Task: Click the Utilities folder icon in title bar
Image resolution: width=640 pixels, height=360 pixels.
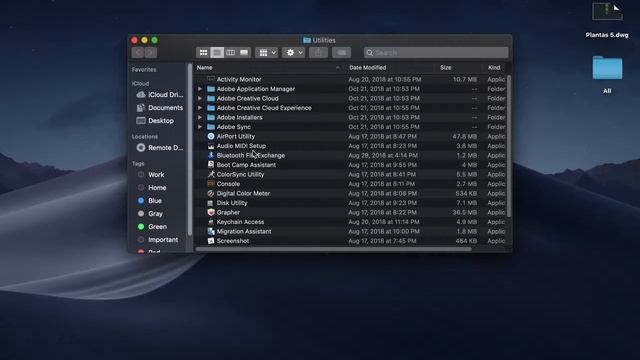Action: point(307,40)
